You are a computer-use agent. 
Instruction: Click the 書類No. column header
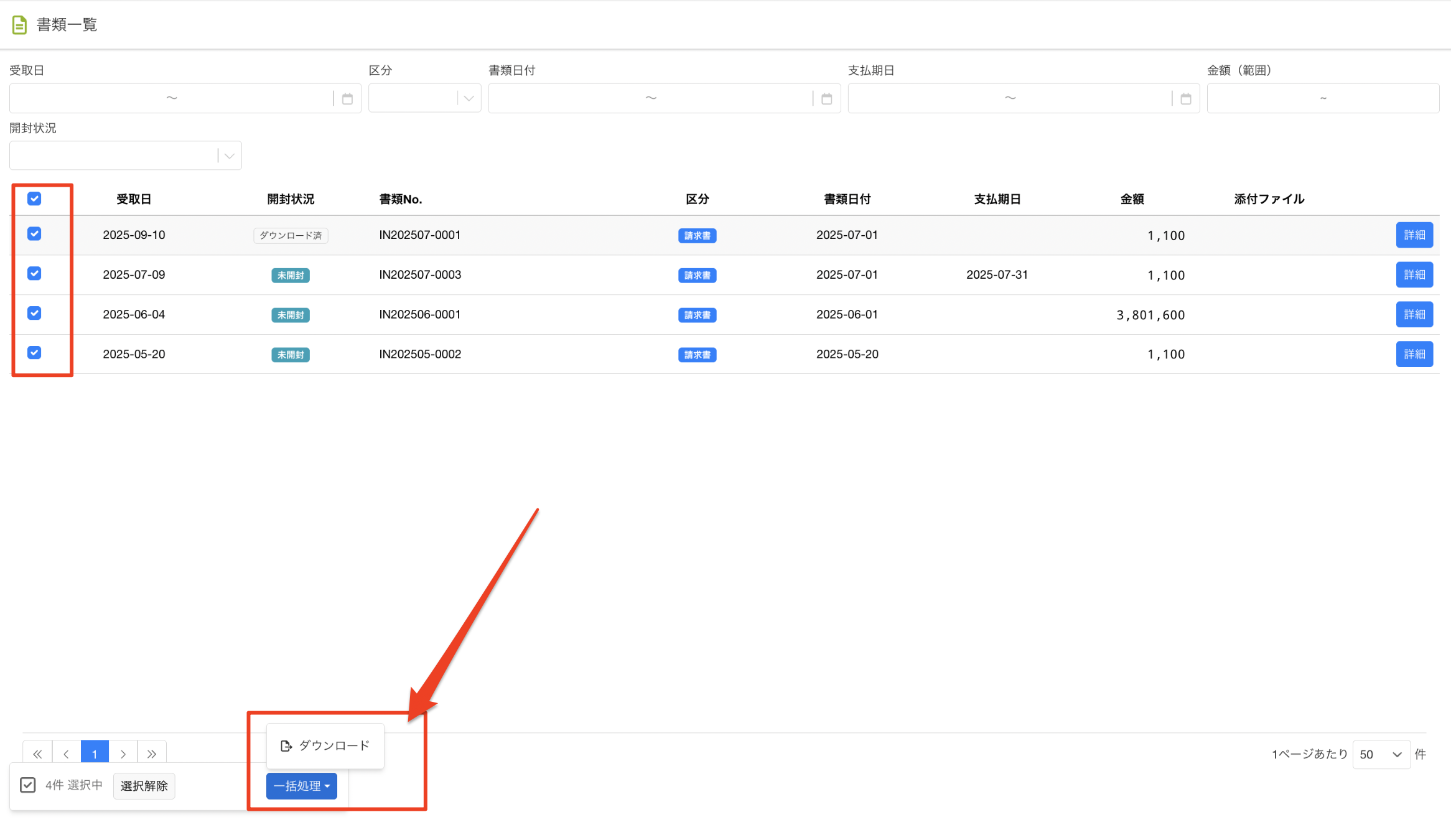tap(401, 199)
